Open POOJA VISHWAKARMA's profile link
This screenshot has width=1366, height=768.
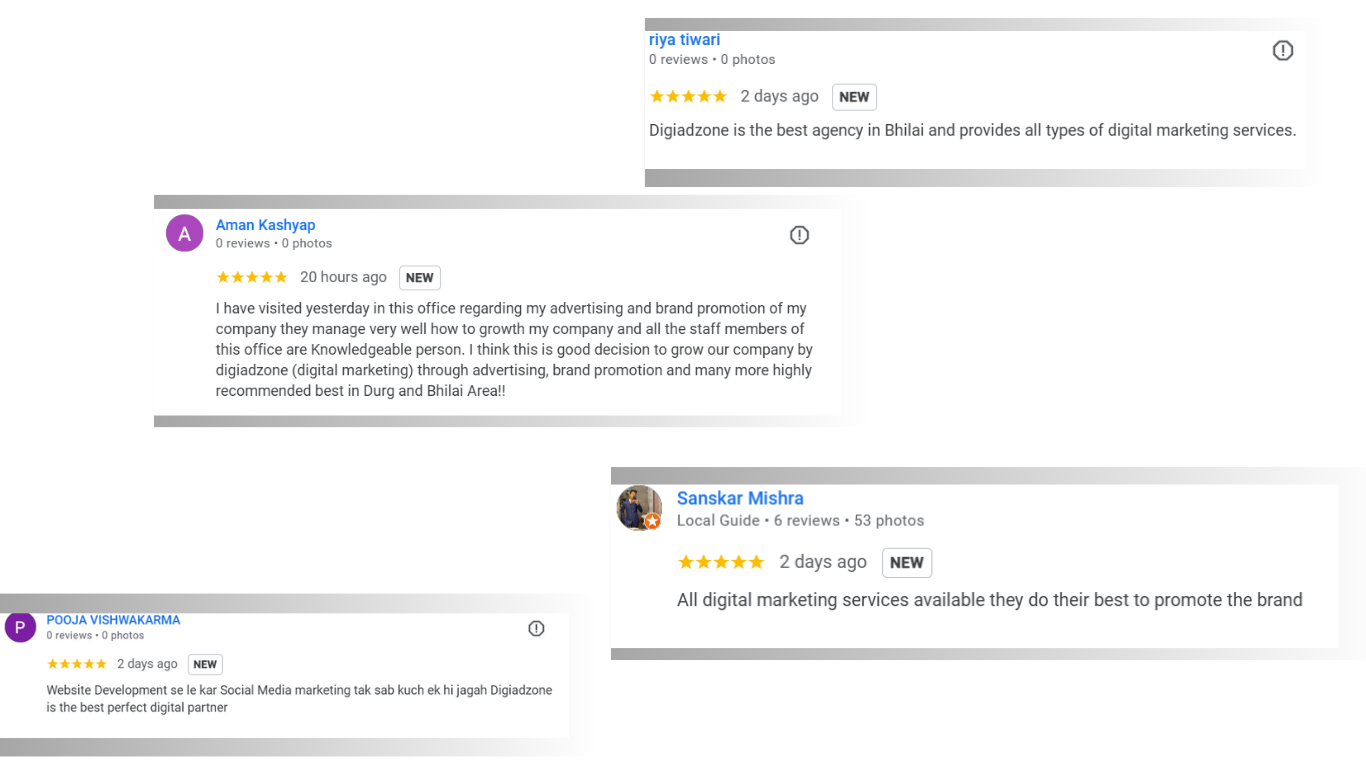tap(113, 620)
